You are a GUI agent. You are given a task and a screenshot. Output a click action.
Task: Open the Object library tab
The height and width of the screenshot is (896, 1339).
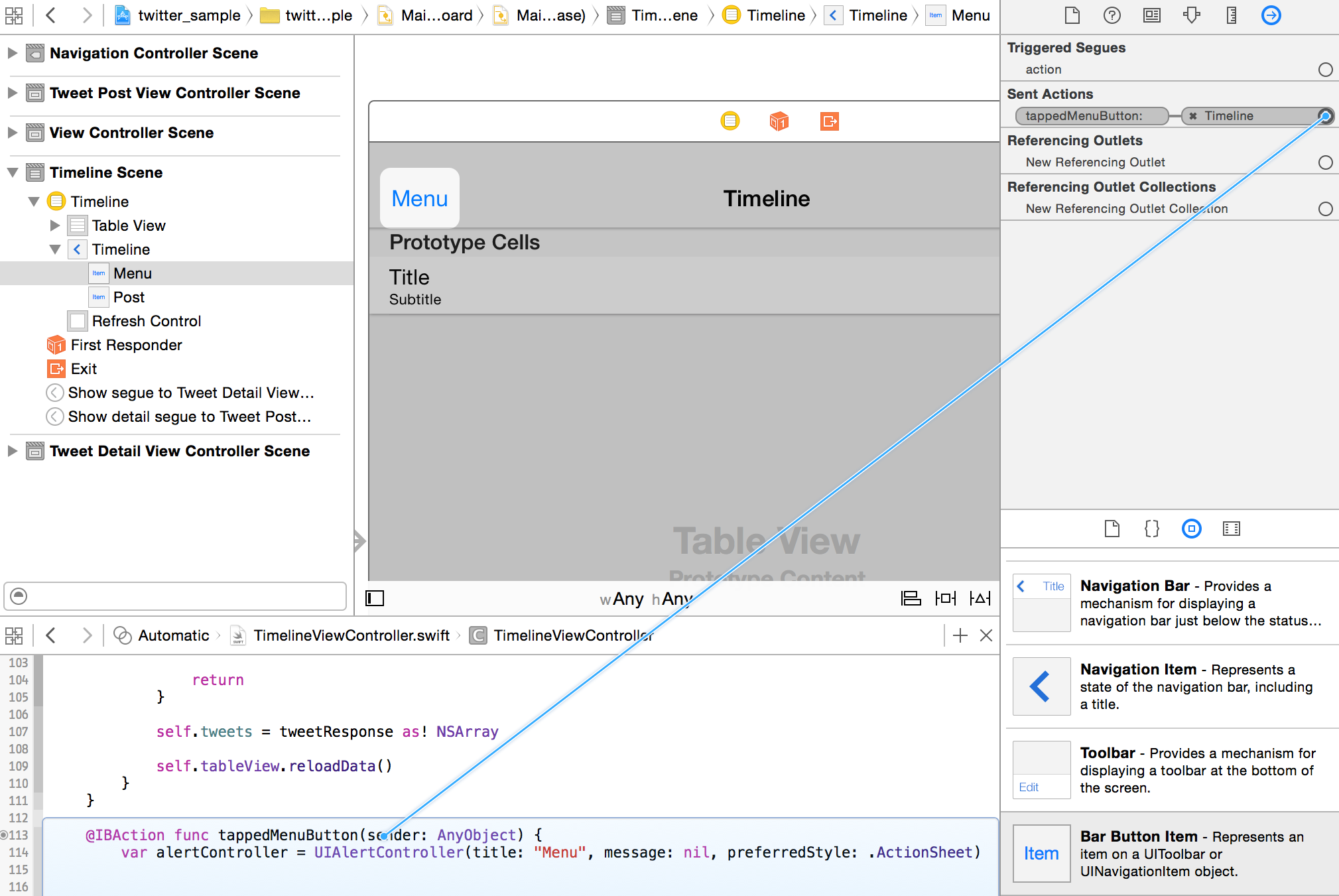pyautogui.click(x=1191, y=529)
